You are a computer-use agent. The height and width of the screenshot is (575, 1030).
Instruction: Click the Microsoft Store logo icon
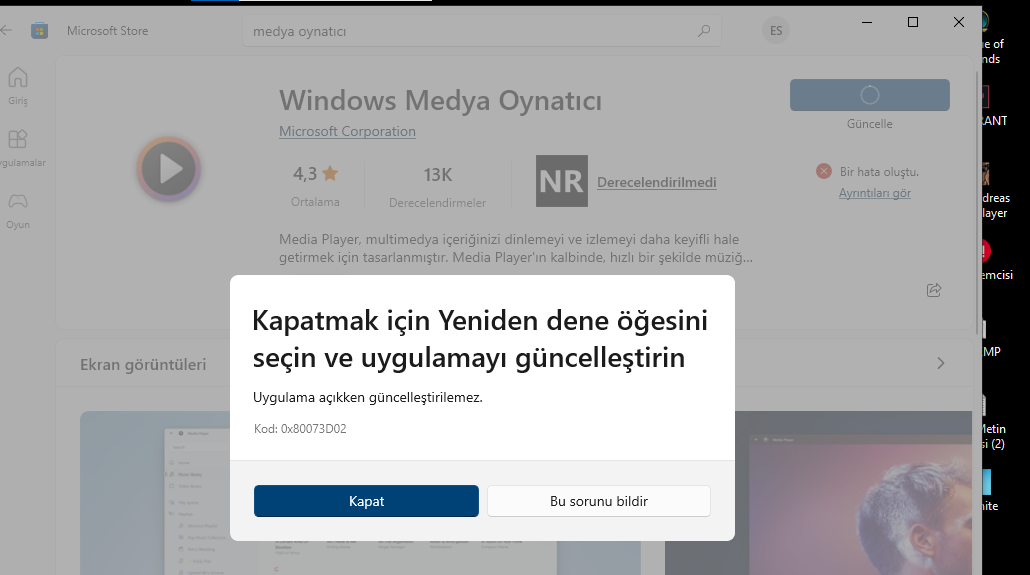point(39,30)
